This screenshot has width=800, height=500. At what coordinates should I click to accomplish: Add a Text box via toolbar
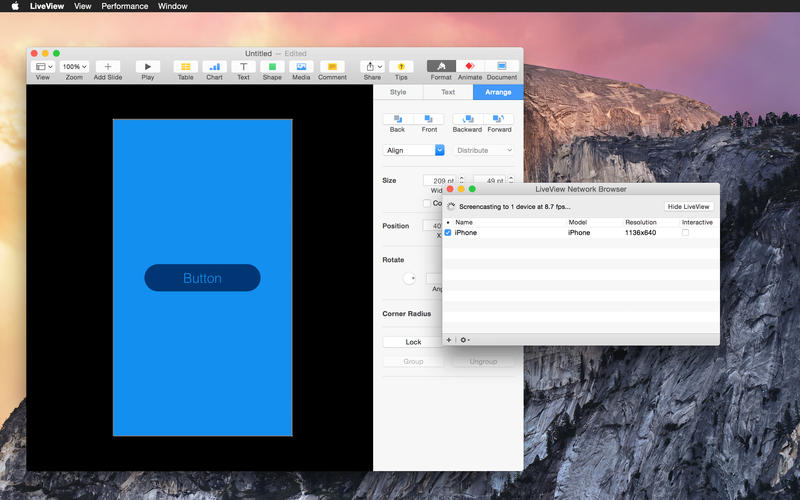(x=243, y=66)
